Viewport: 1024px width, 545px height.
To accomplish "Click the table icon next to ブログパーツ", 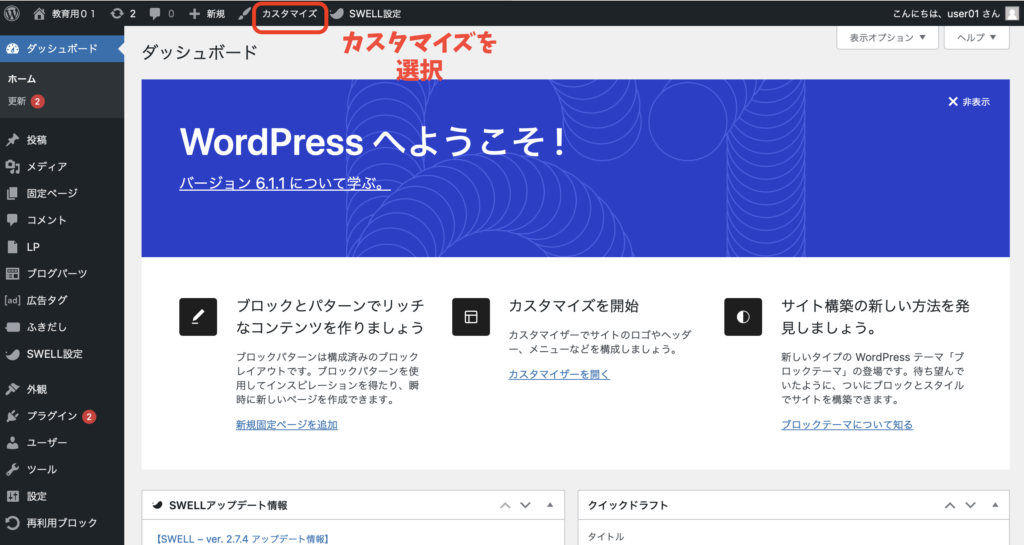I will click(12, 273).
